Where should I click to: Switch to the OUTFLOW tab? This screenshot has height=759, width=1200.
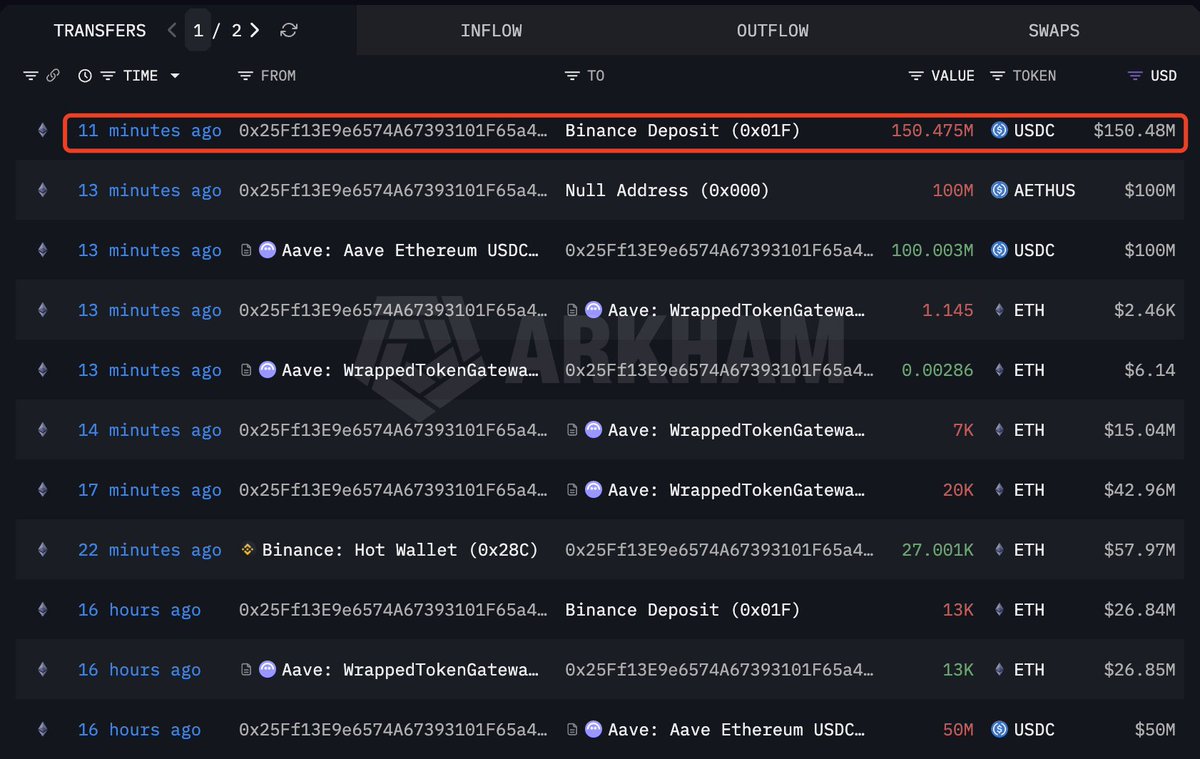coord(772,30)
